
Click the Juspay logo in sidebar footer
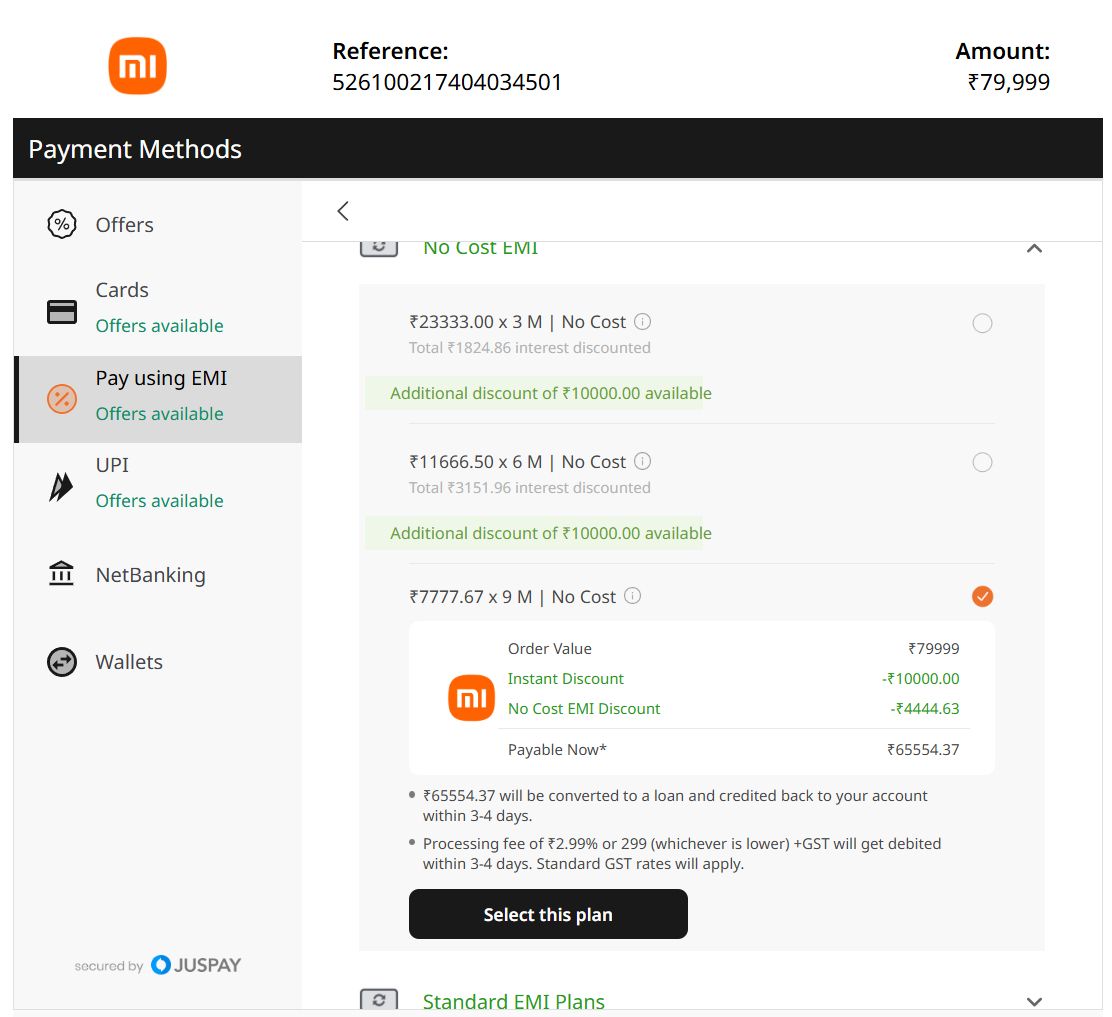[x=196, y=965]
